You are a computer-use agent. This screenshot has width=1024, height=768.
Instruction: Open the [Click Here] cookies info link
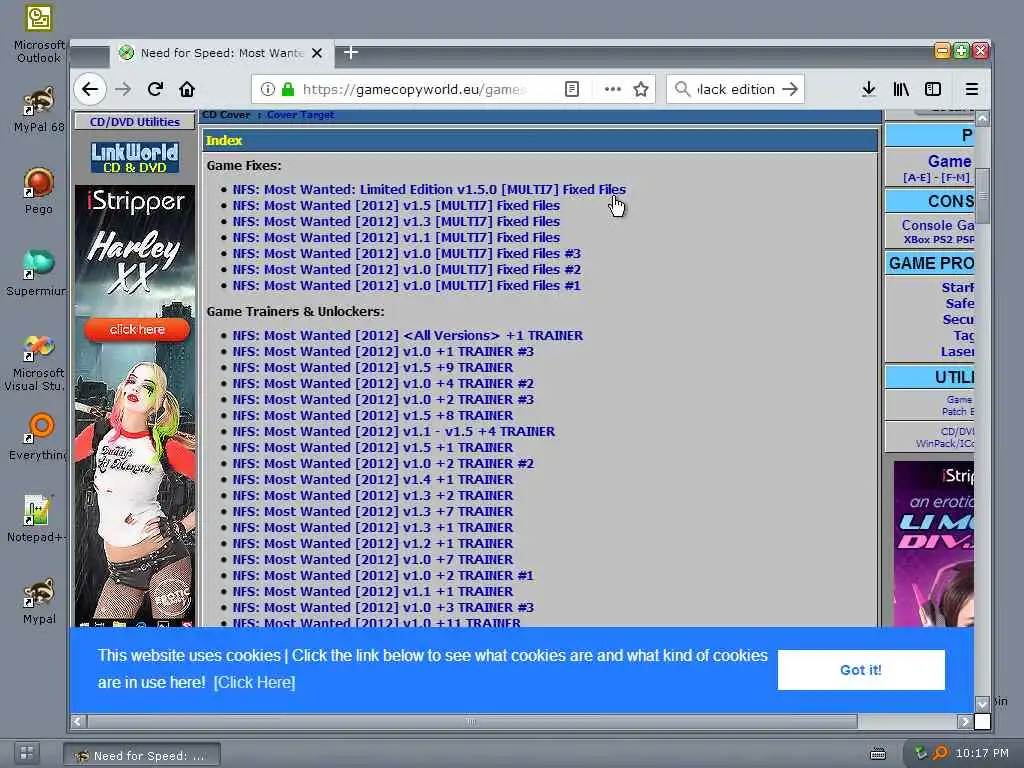tap(254, 682)
